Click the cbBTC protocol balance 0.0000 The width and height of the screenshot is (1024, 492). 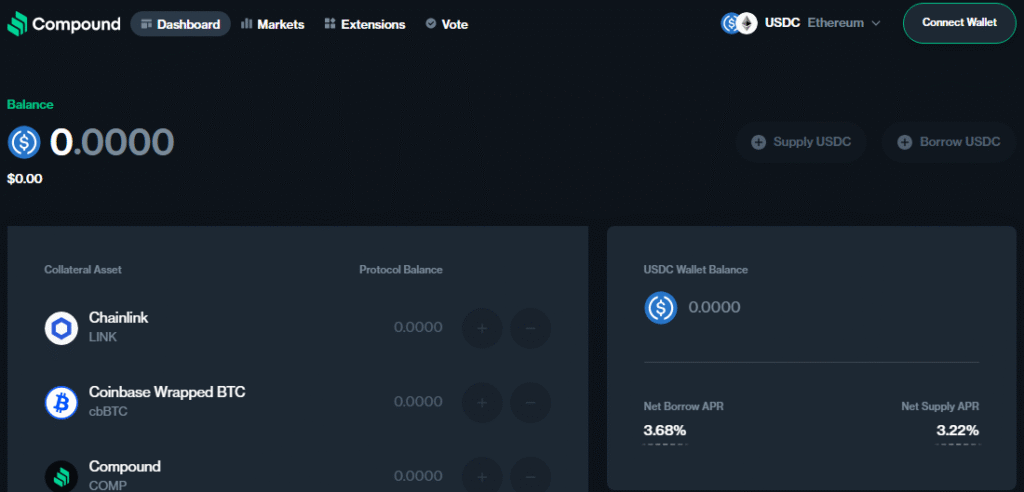click(418, 402)
